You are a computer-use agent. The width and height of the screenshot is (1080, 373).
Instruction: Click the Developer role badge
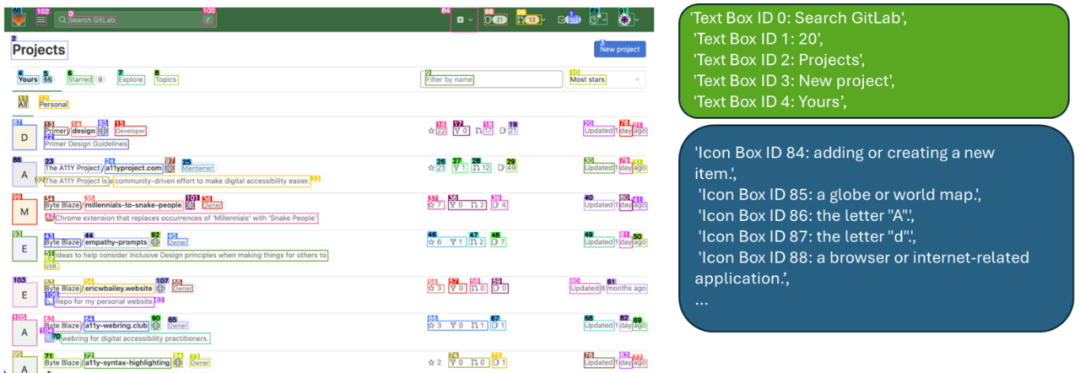(130, 131)
